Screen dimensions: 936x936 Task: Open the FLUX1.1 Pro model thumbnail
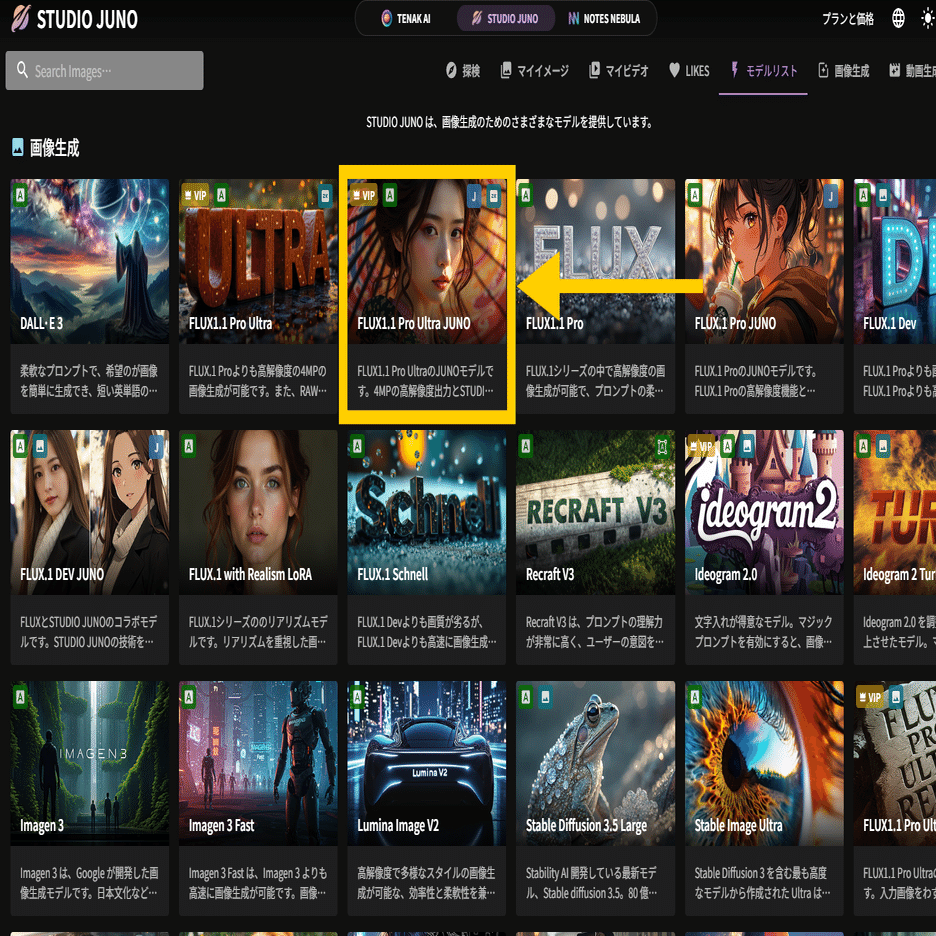596,261
